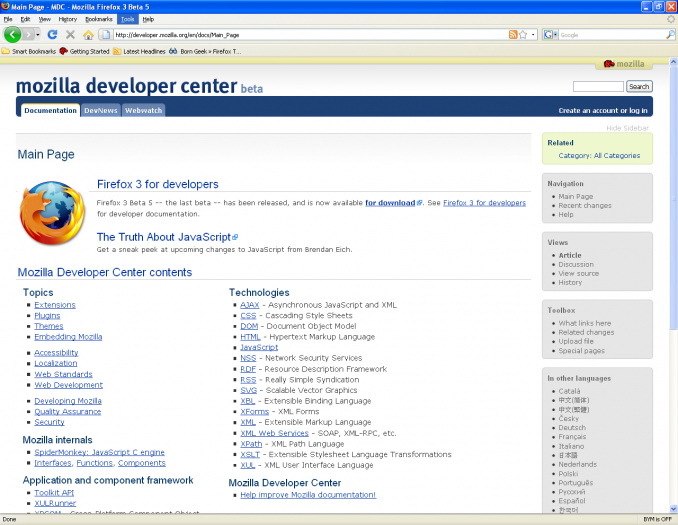Open the Help menu

point(148,19)
